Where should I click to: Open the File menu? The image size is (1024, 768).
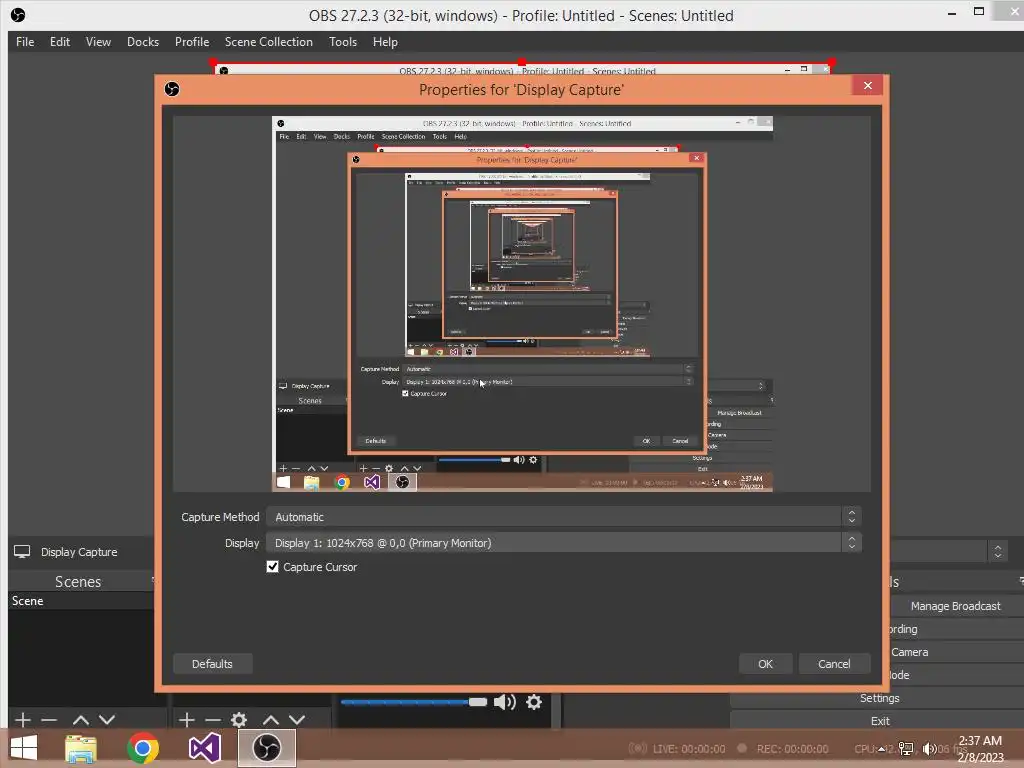25,42
